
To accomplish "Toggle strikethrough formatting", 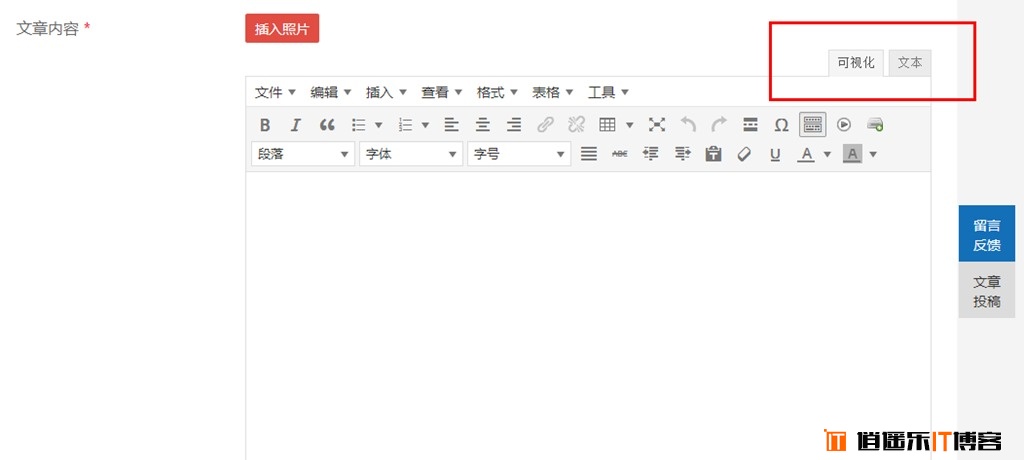I will point(619,154).
